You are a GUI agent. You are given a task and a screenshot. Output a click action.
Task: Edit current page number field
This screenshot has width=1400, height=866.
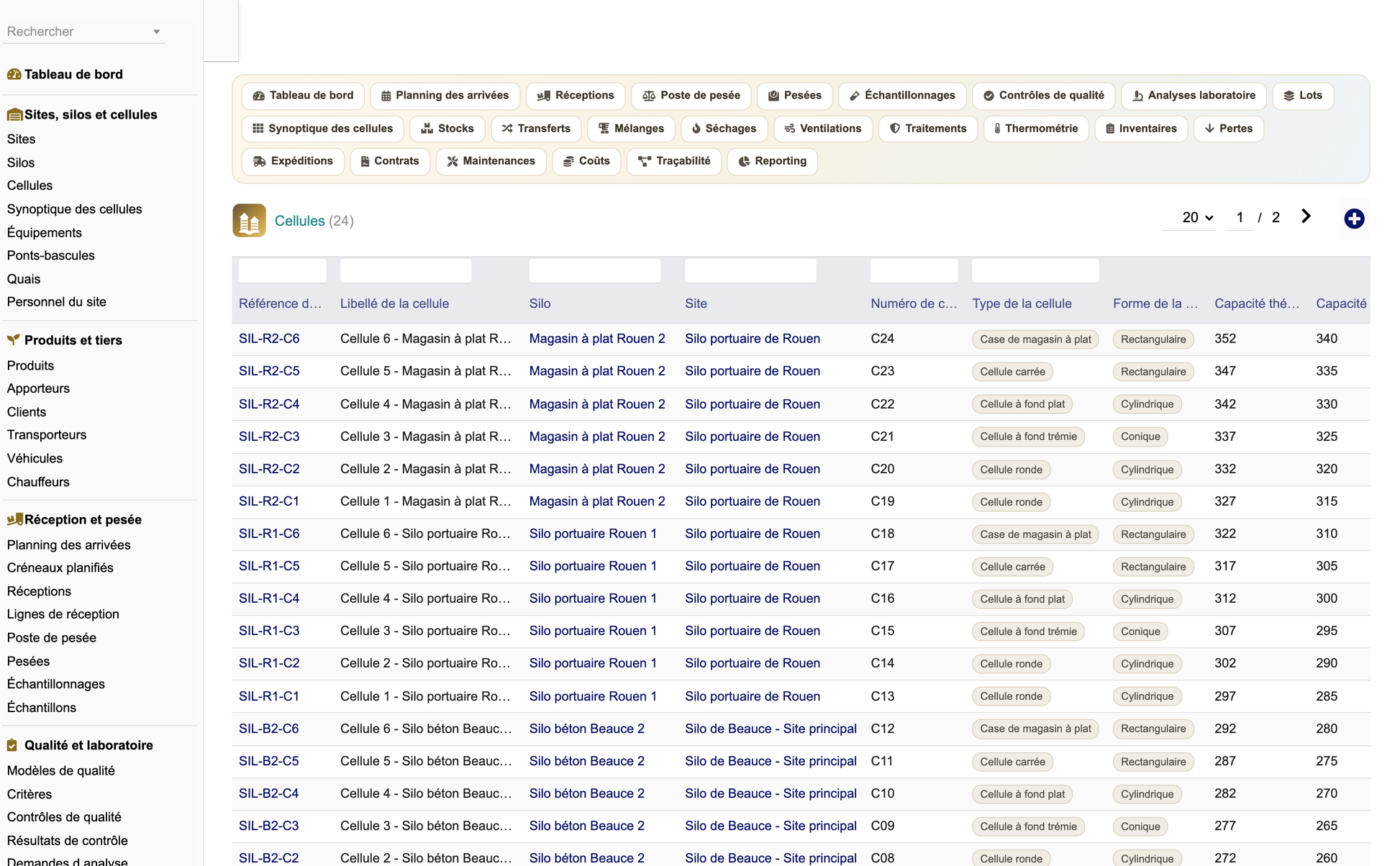point(1240,217)
